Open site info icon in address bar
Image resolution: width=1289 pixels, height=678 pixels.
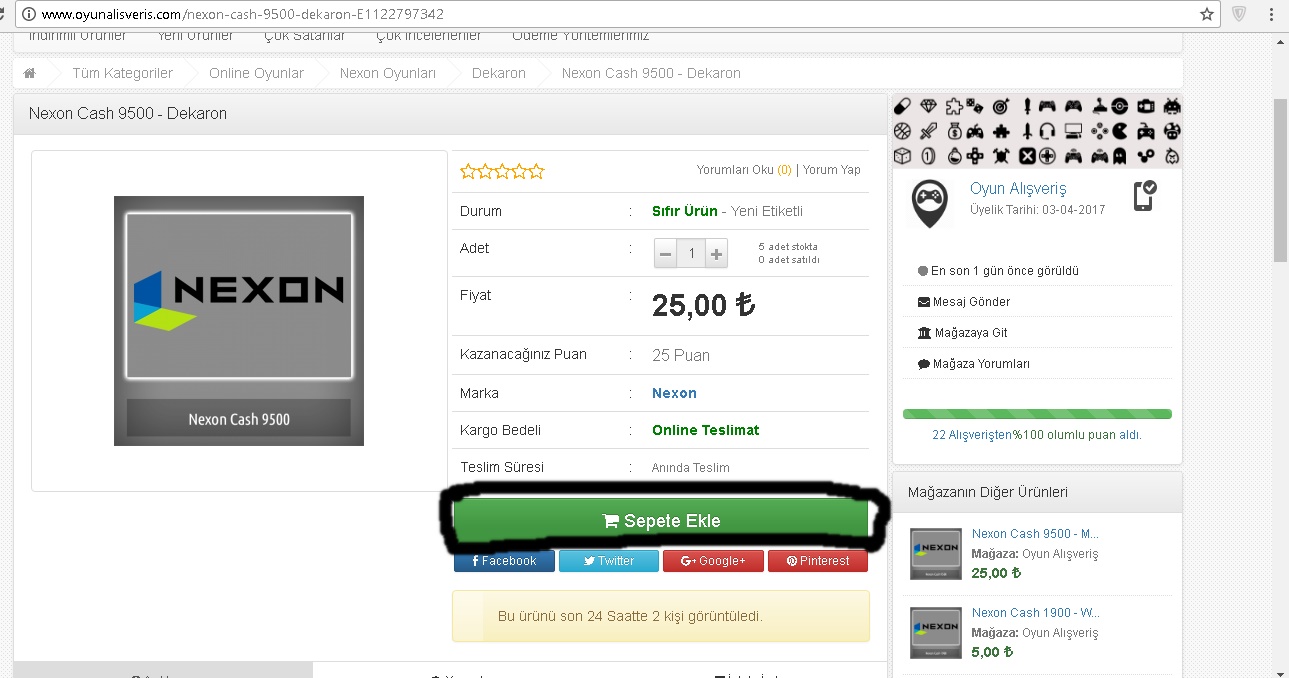click(x=28, y=14)
